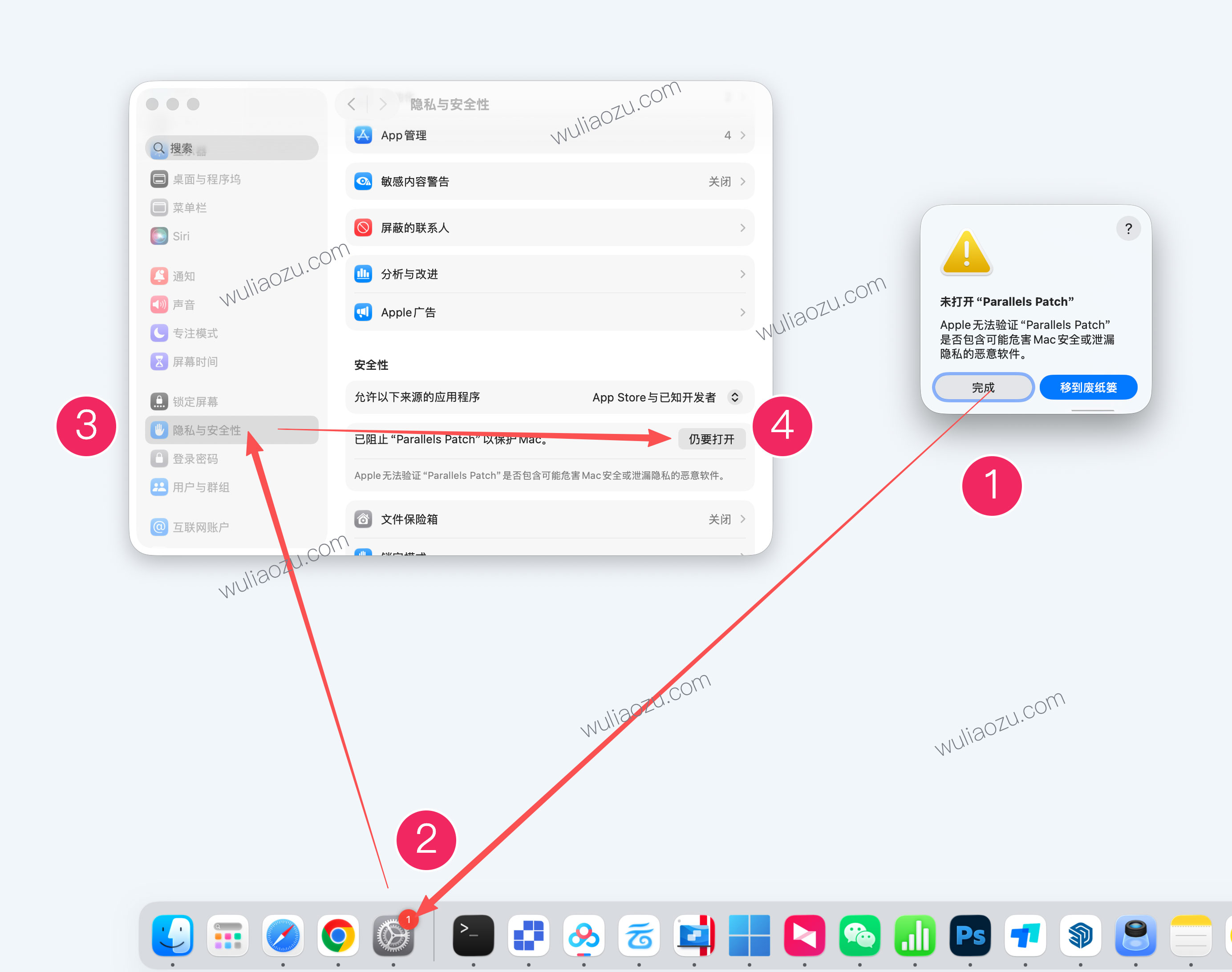Open Finder in the dock
Image resolution: width=1232 pixels, height=972 pixels.
(172, 936)
